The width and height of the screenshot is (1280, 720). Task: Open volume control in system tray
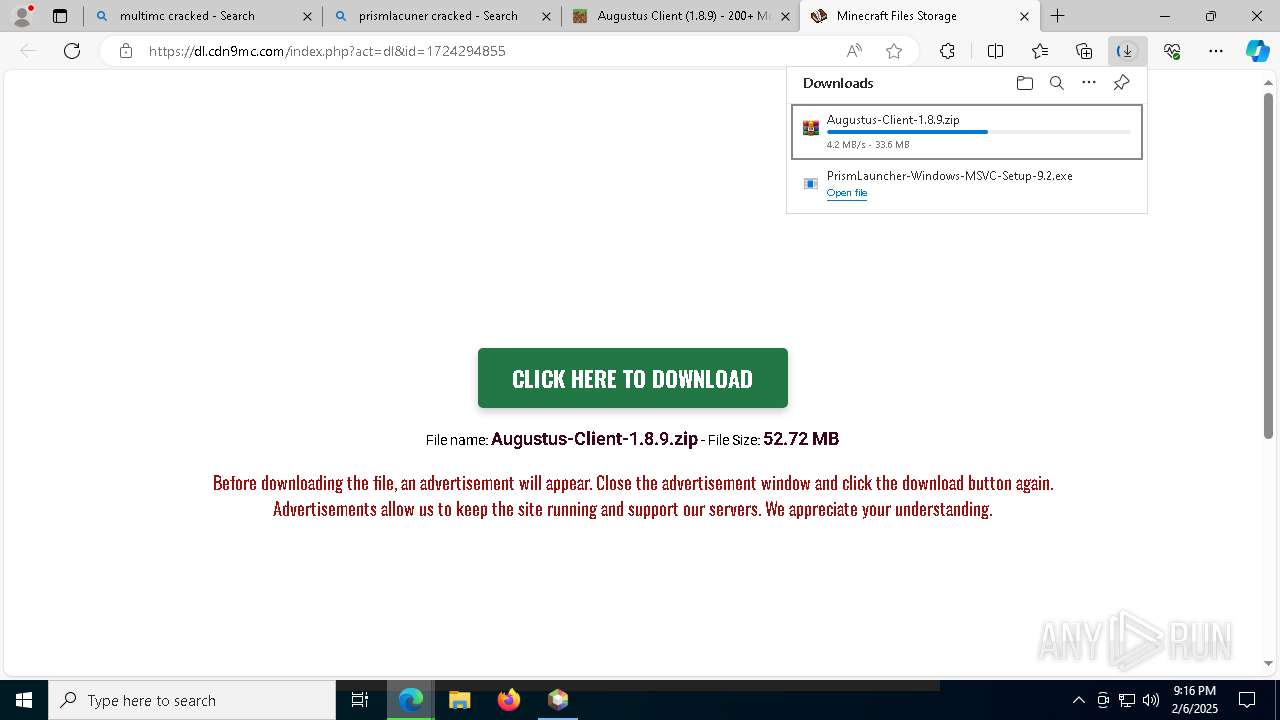(x=1151, y=700)
